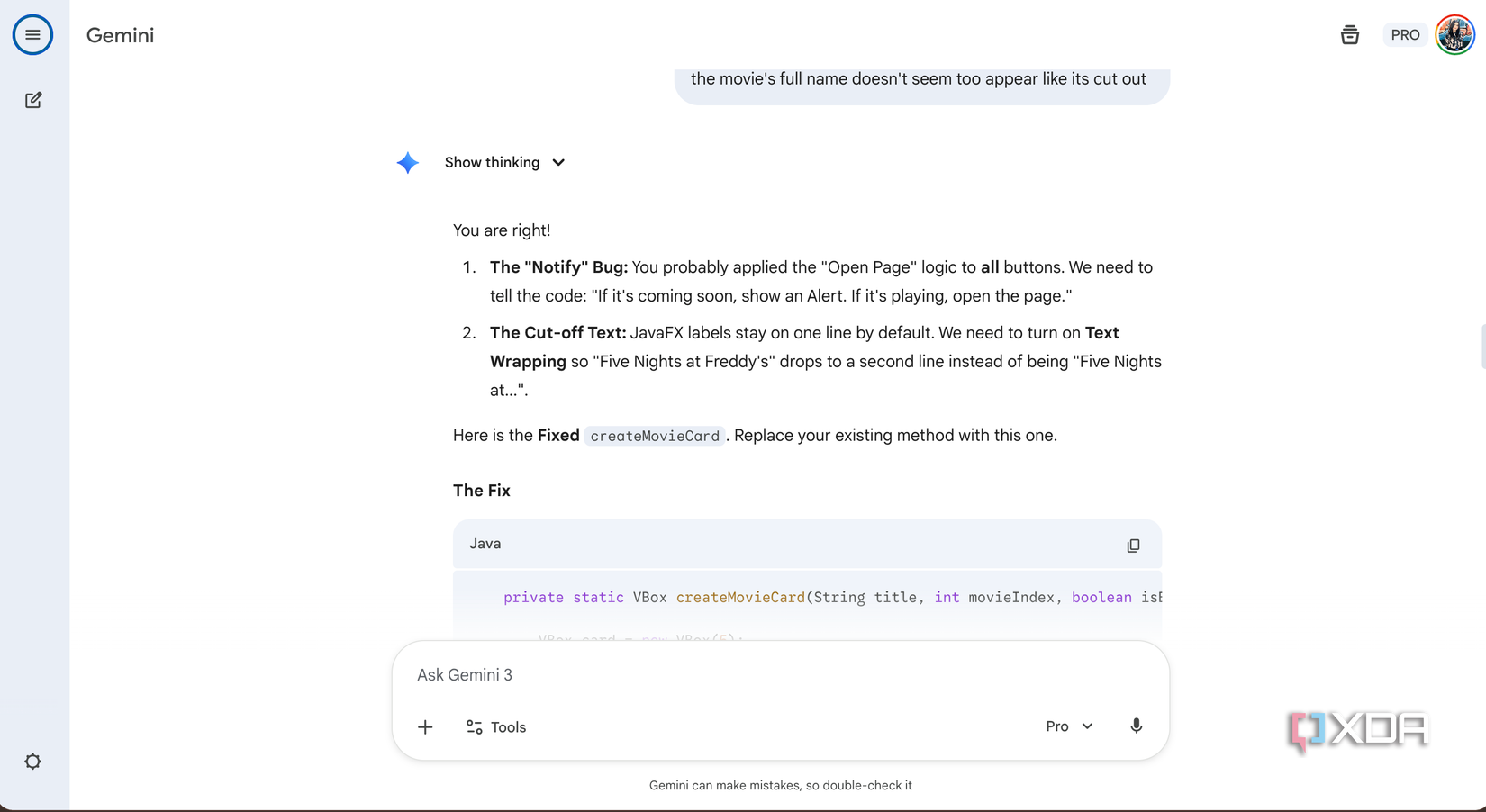1486x812 pixels.
Task: Click the plus add files icon
Action: click(x=425, y=727)
